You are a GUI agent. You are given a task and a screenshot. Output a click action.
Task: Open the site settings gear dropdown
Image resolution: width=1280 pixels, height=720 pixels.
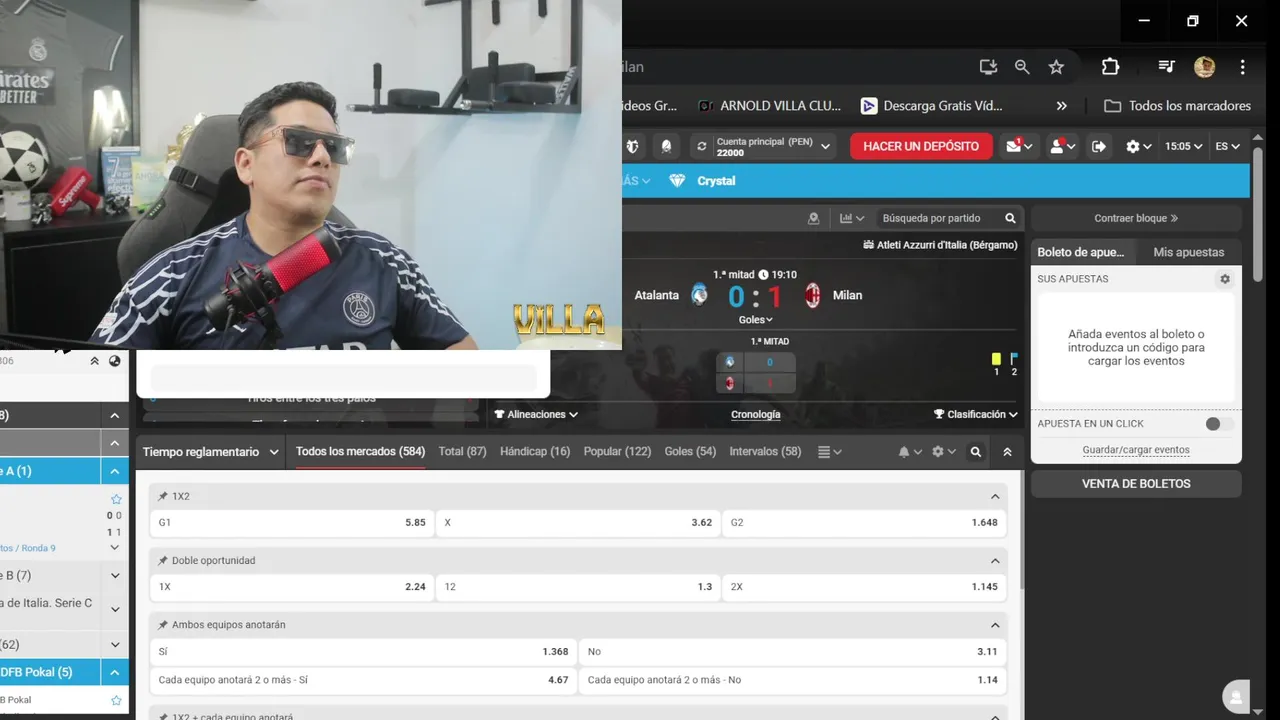(1139, 146)
